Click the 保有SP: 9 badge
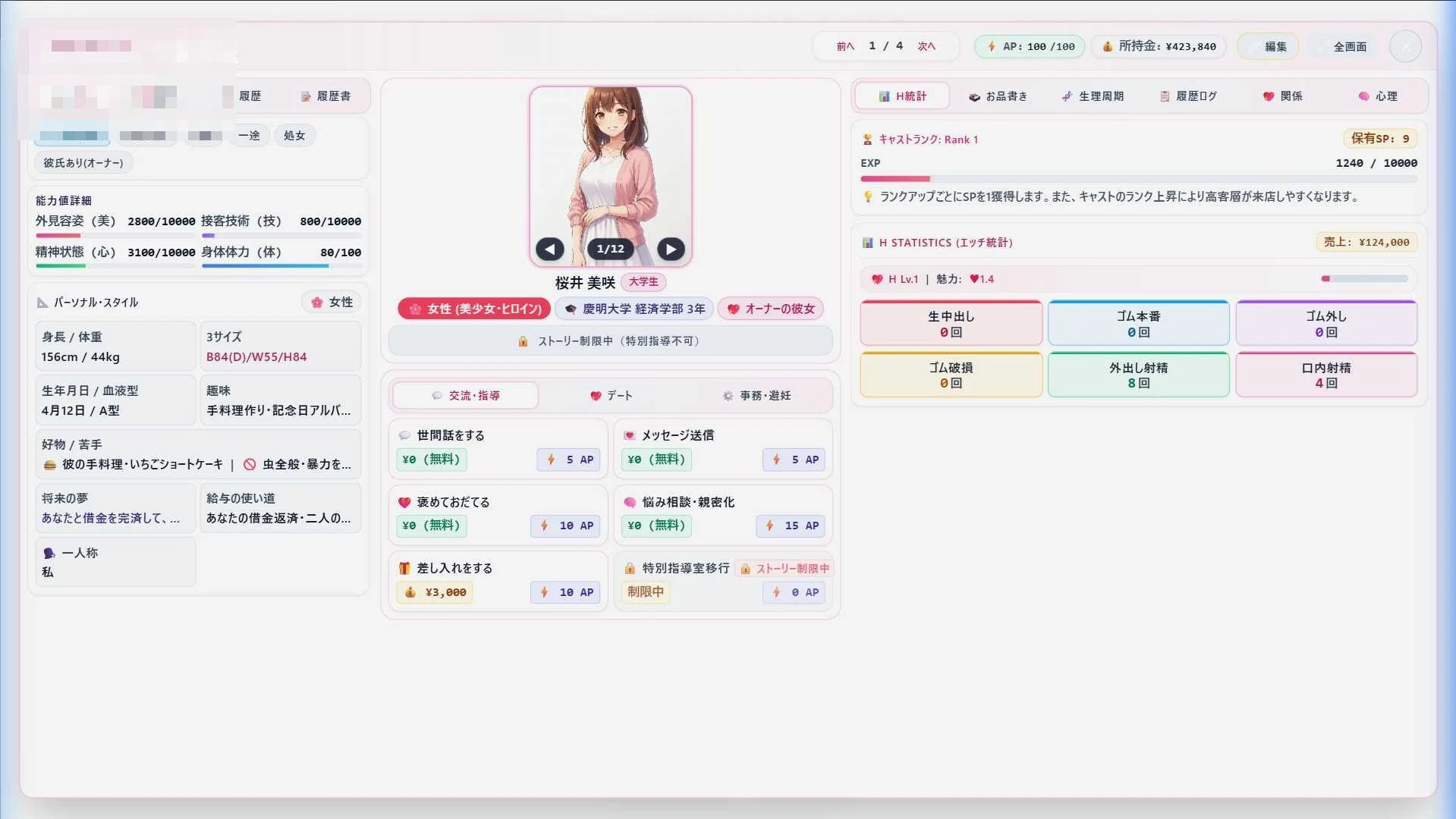The image size is (1456, 819). (x=1380, y=139)
